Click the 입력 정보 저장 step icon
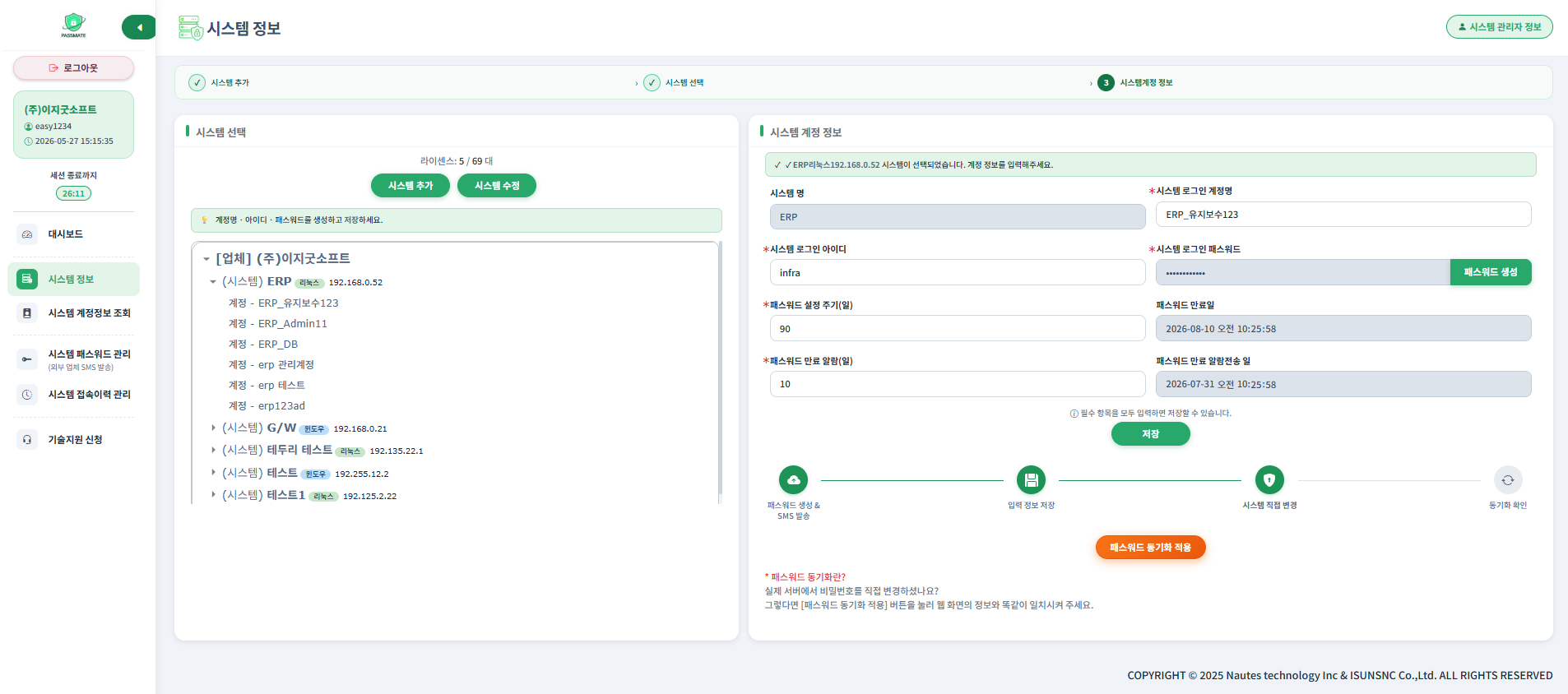 tap(1031, 480)
